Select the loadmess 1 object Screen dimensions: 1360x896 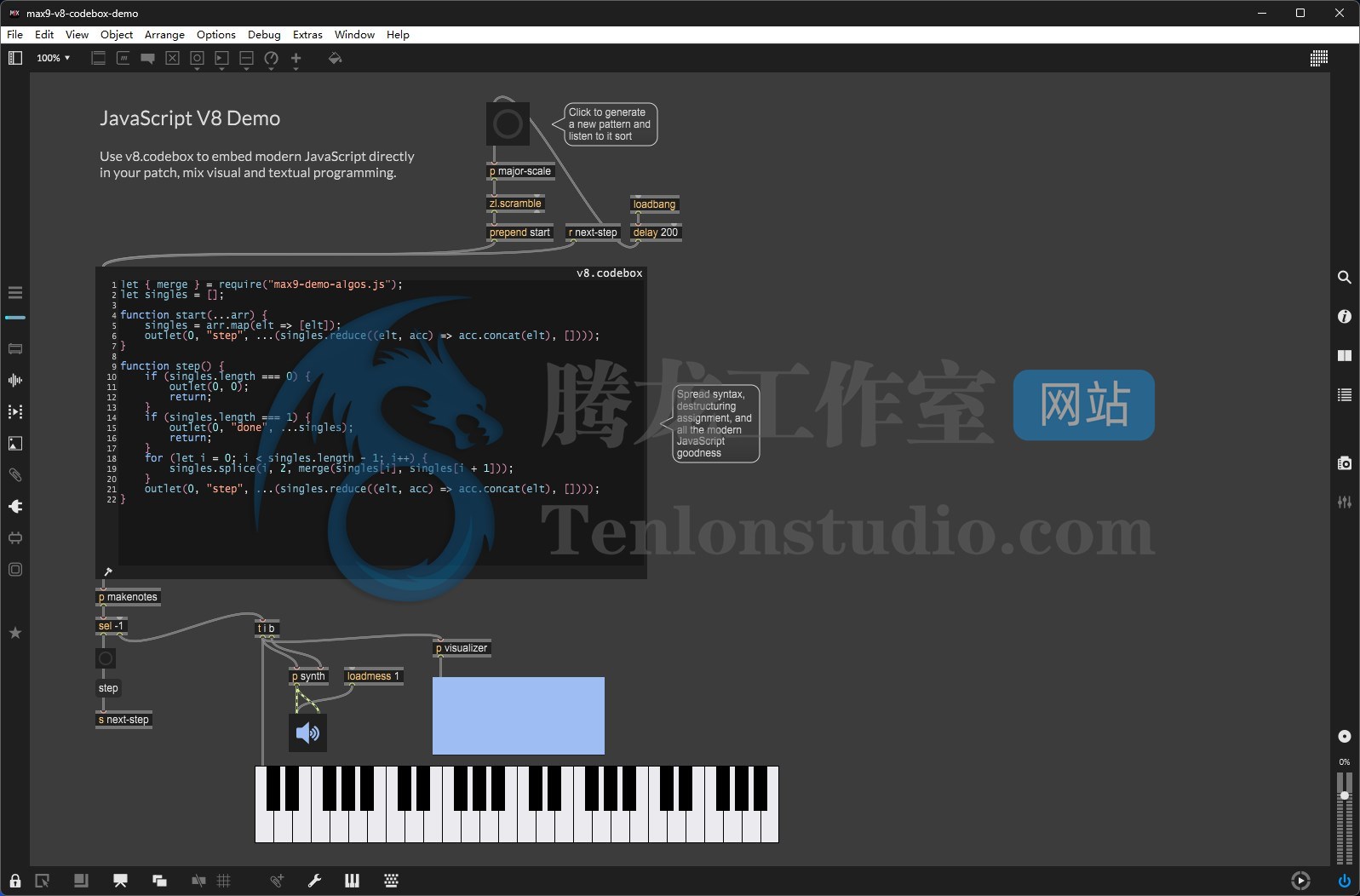coord(373,676)
